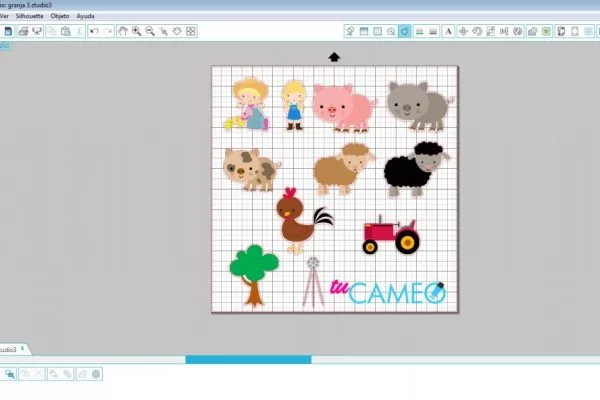Click the Send to Silhouette icon
Viewport: 600px width, 400px height.
[x=37, y=31]
